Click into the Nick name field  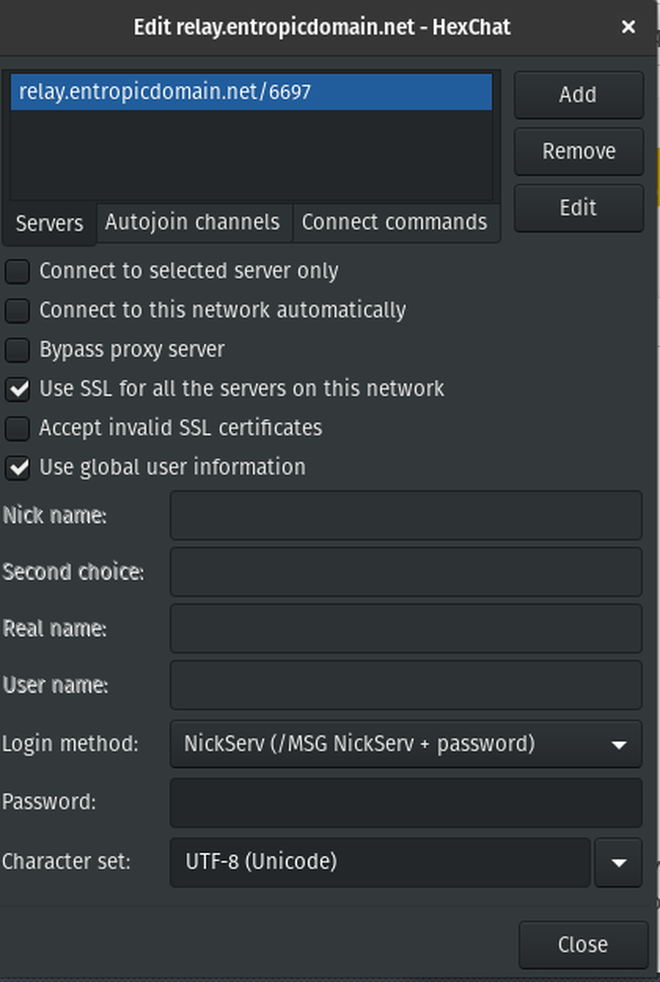pyautogui.click(x=405, y=516)
